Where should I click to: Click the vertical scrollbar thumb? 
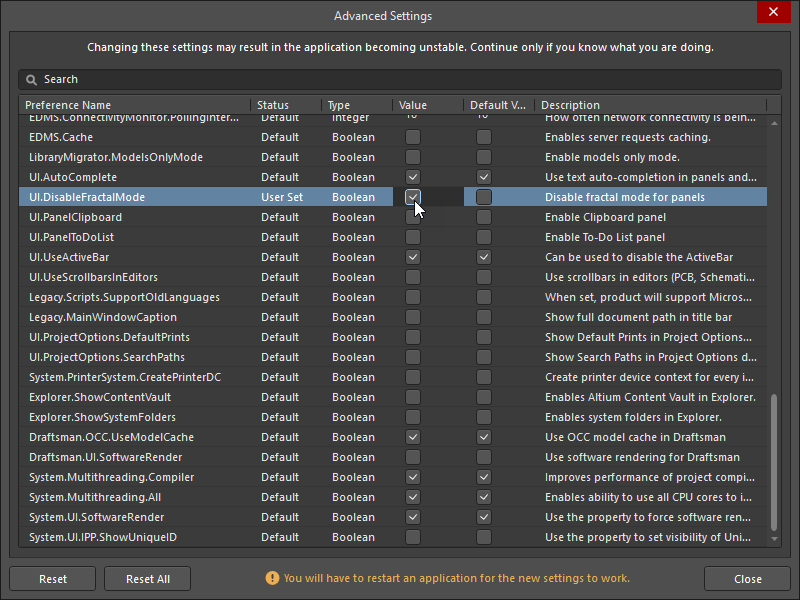tap(774, 460)
